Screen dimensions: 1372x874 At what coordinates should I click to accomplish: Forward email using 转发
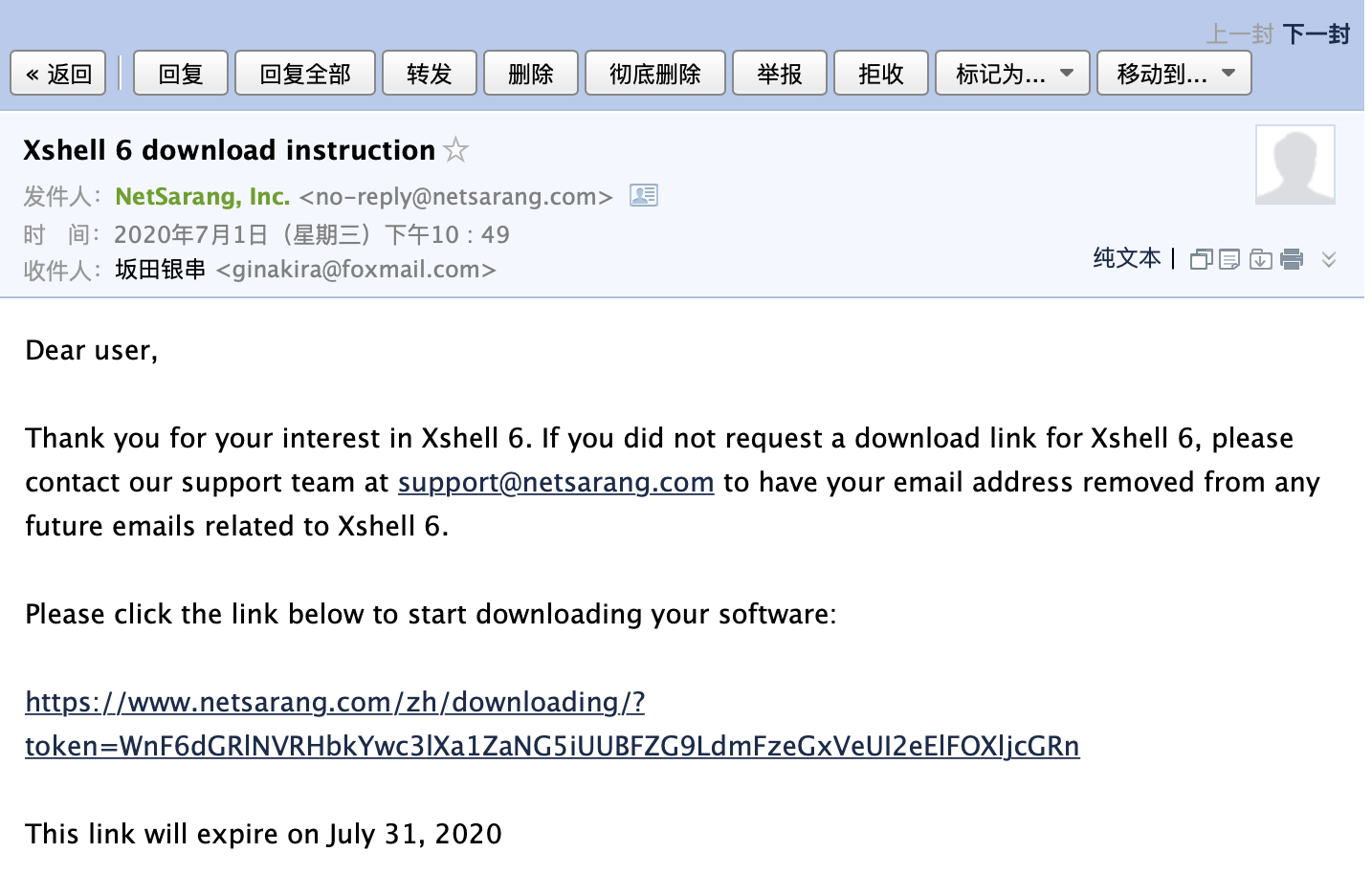(x=430, y=74)
